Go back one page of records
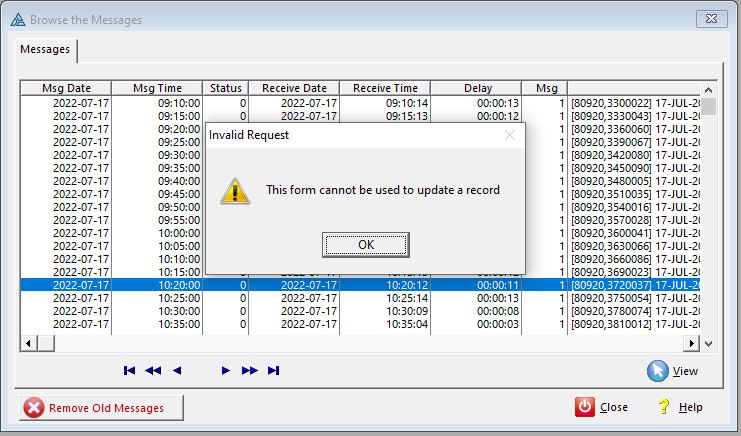 tap(153, 371)
